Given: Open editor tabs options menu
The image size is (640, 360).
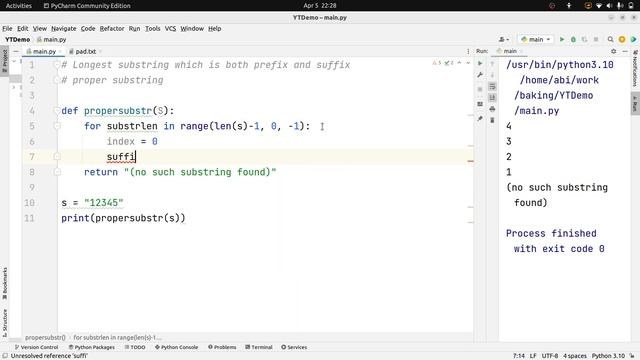Looking at the screenshot, I should [x=468, y=51].
